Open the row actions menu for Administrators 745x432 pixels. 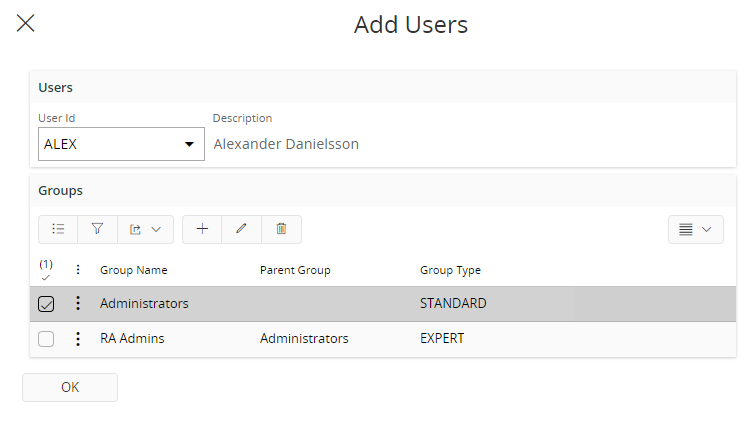(78, 303)
